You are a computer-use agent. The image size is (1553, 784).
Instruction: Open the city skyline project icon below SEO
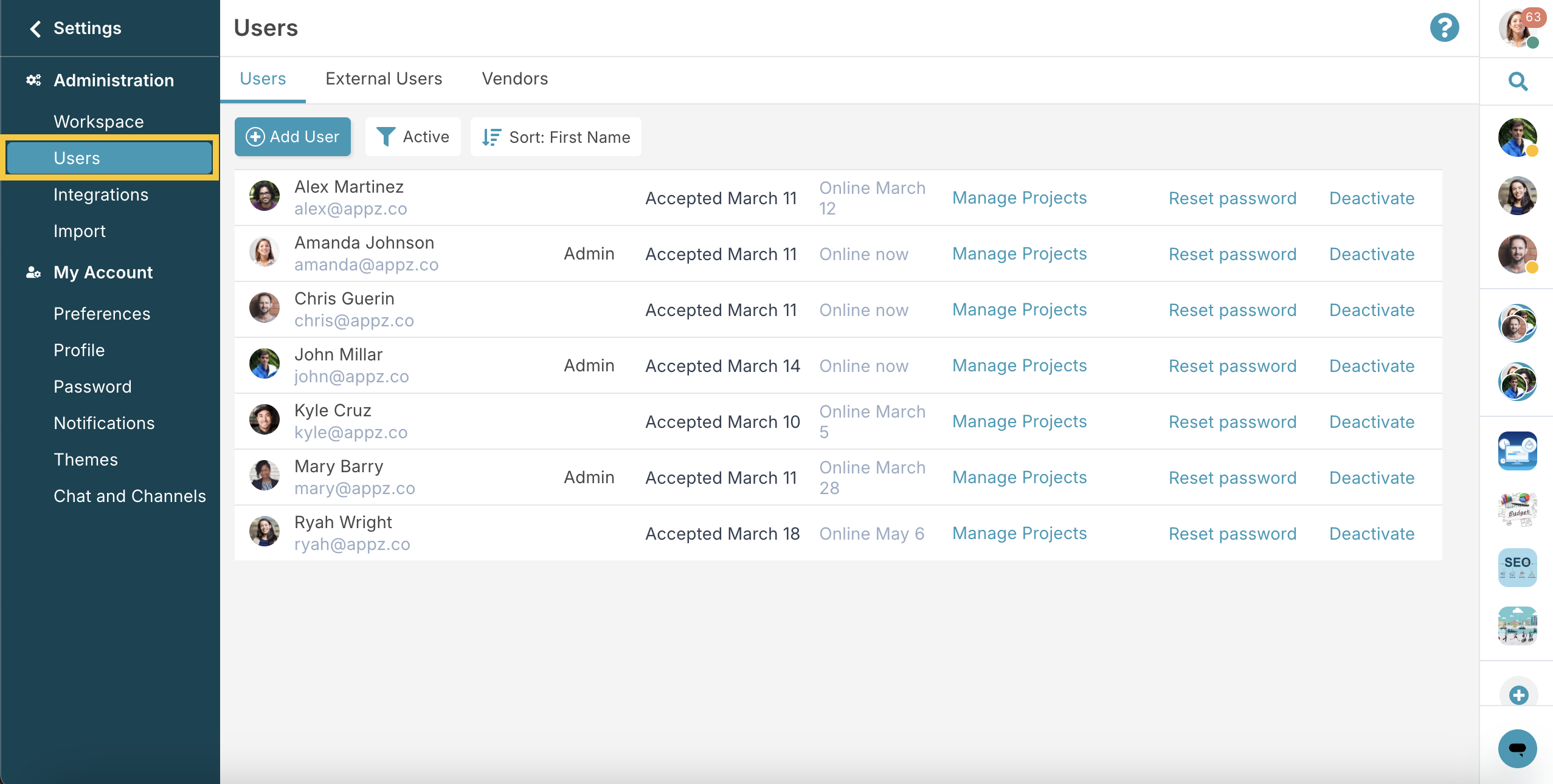click(1518, 625)
